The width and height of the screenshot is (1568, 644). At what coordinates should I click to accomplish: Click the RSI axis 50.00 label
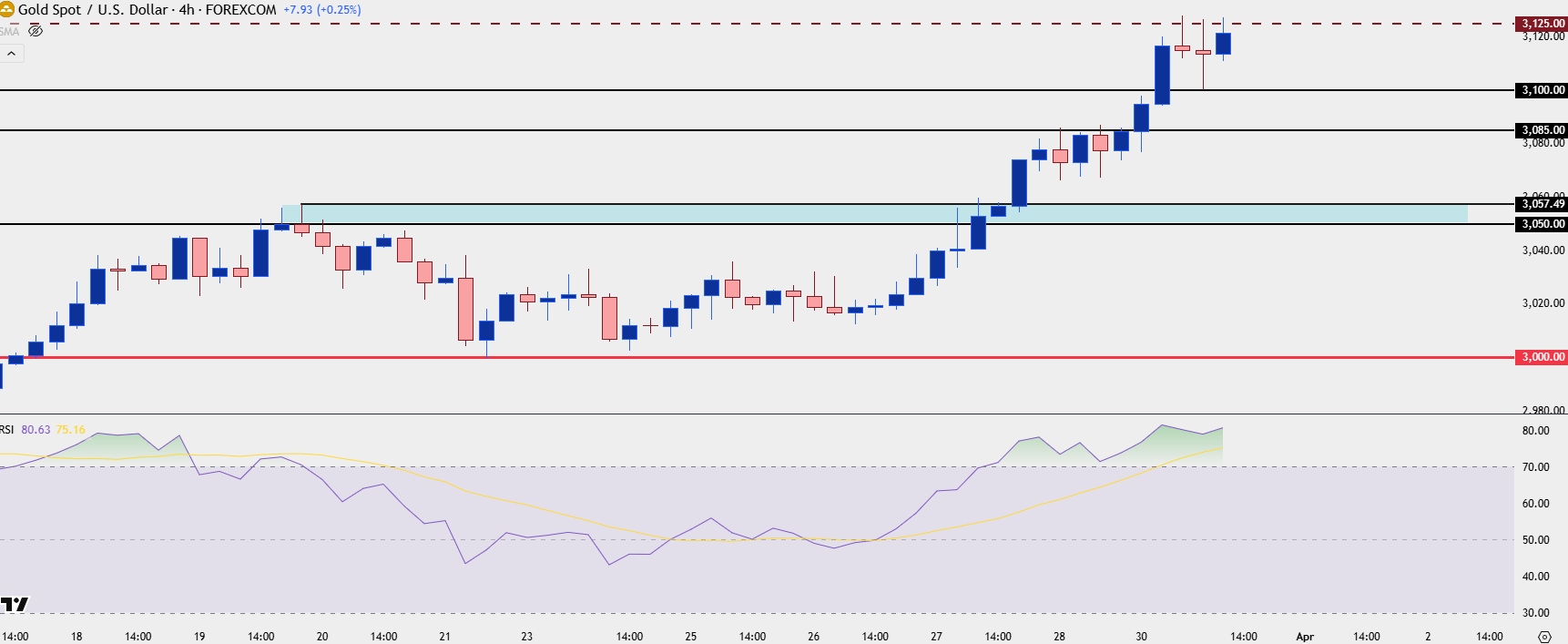(1536, 540)
